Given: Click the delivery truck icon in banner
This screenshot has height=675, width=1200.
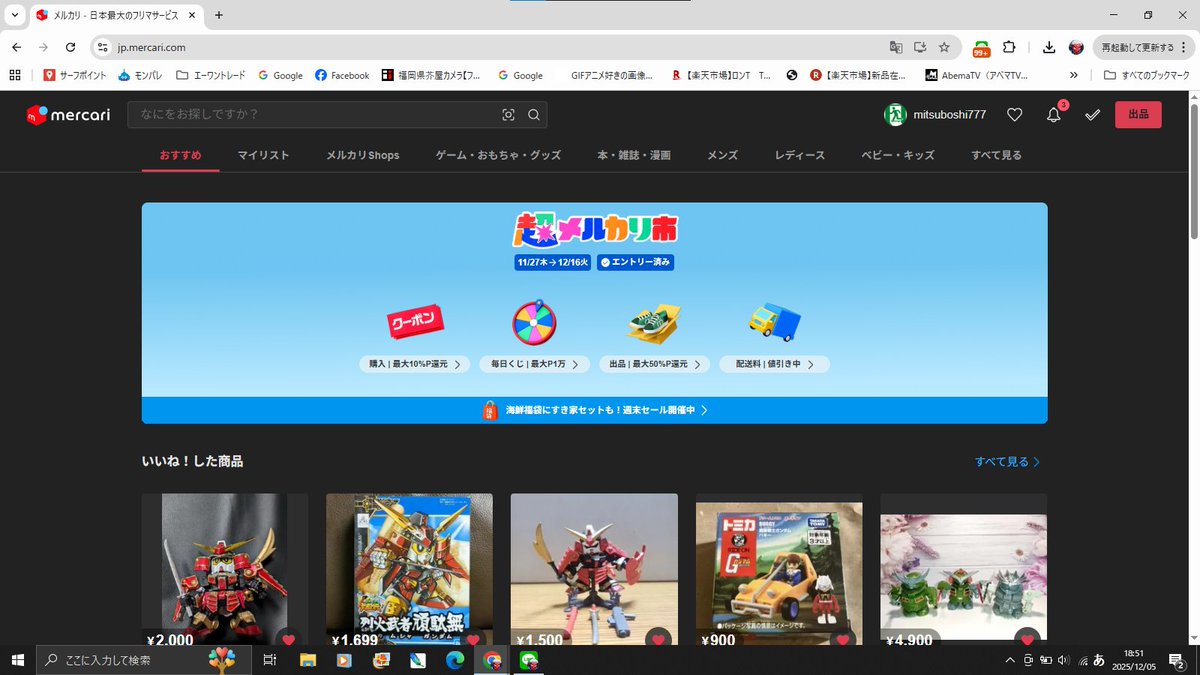Looking at the screenshot, I should tap(774, 321).
